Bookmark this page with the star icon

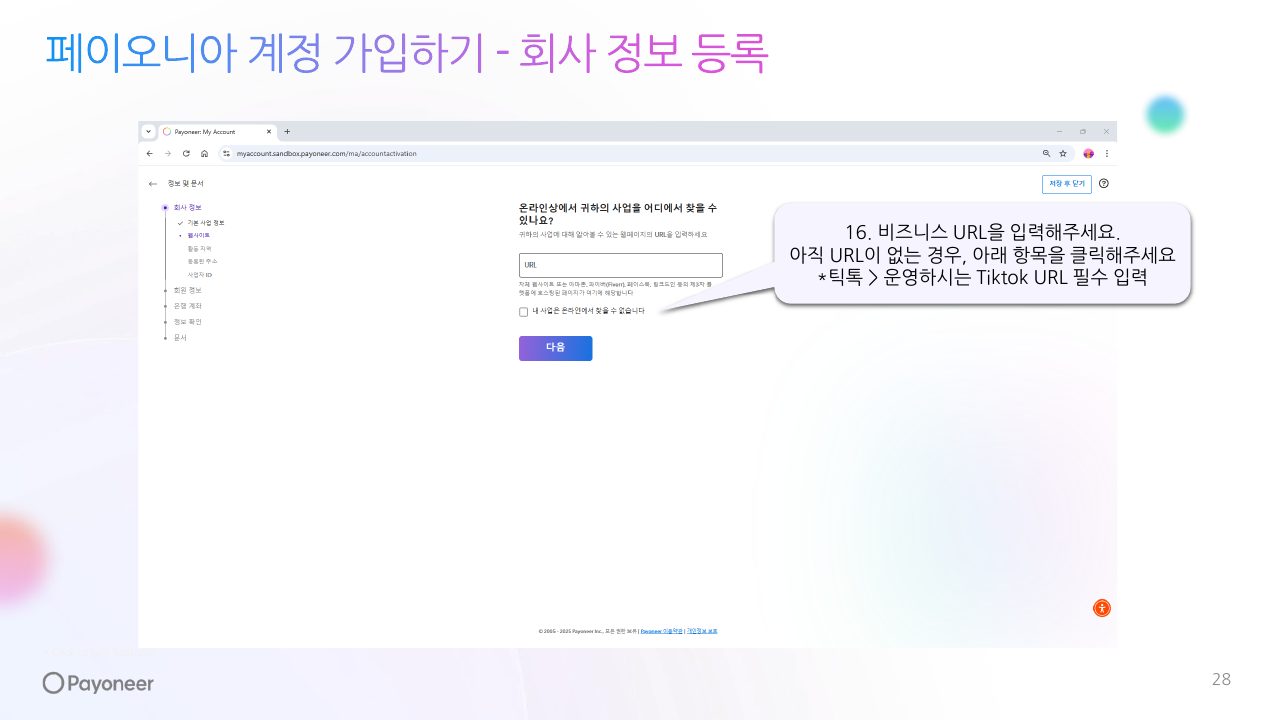[1063, 154]
